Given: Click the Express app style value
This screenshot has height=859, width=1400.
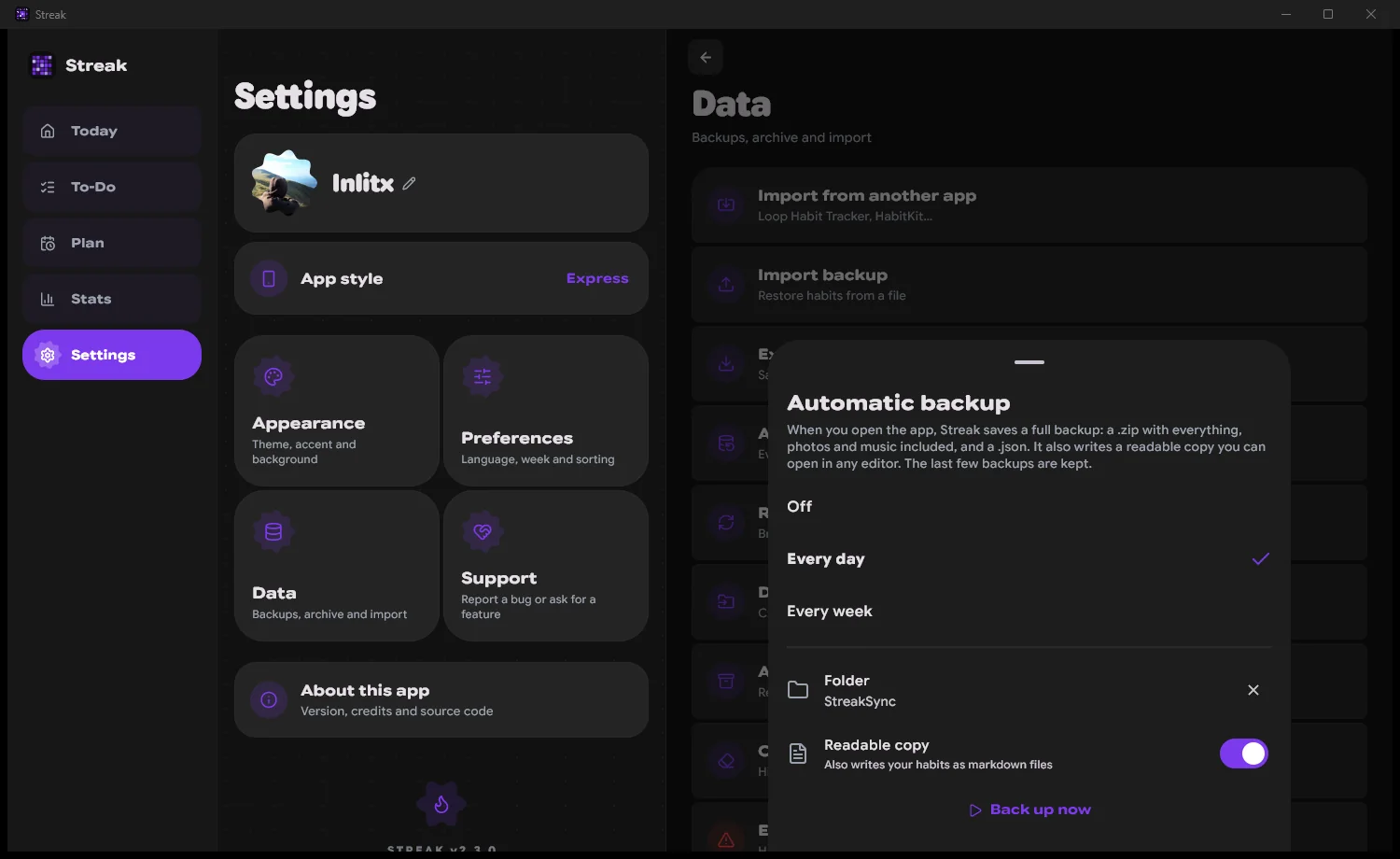Looking at the screenshot, I should [597, 278].
